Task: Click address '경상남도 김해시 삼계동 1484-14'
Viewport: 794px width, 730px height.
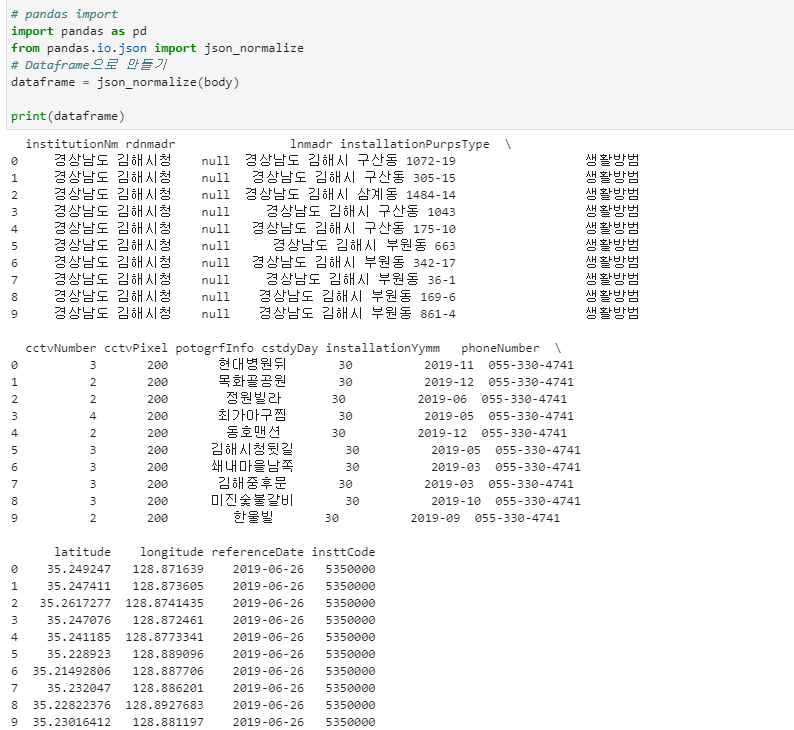Action: 350,195
